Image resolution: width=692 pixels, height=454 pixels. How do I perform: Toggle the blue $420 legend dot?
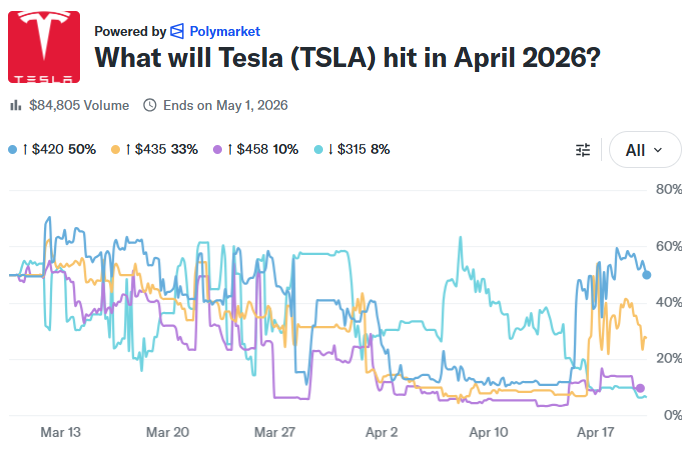13,149
